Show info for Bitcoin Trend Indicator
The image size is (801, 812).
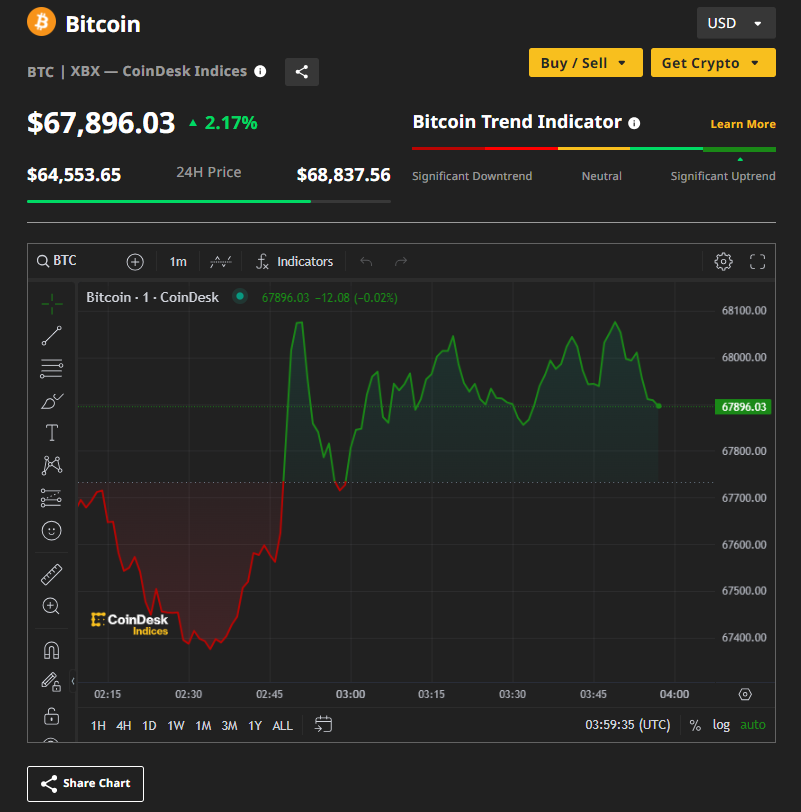[634, 123]
